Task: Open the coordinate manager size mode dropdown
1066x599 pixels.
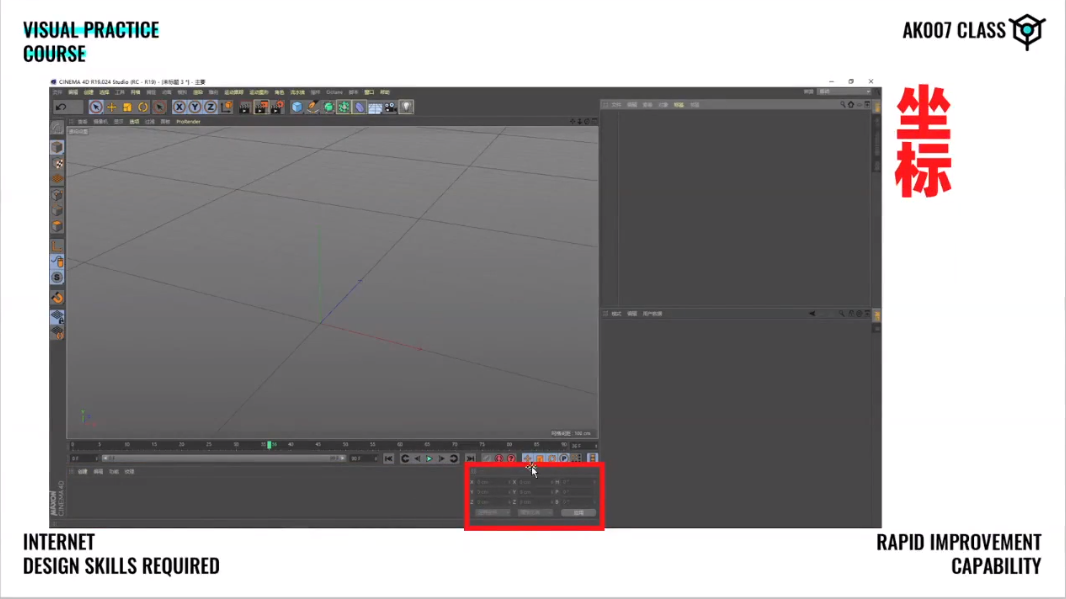Action: pos(535,513)
